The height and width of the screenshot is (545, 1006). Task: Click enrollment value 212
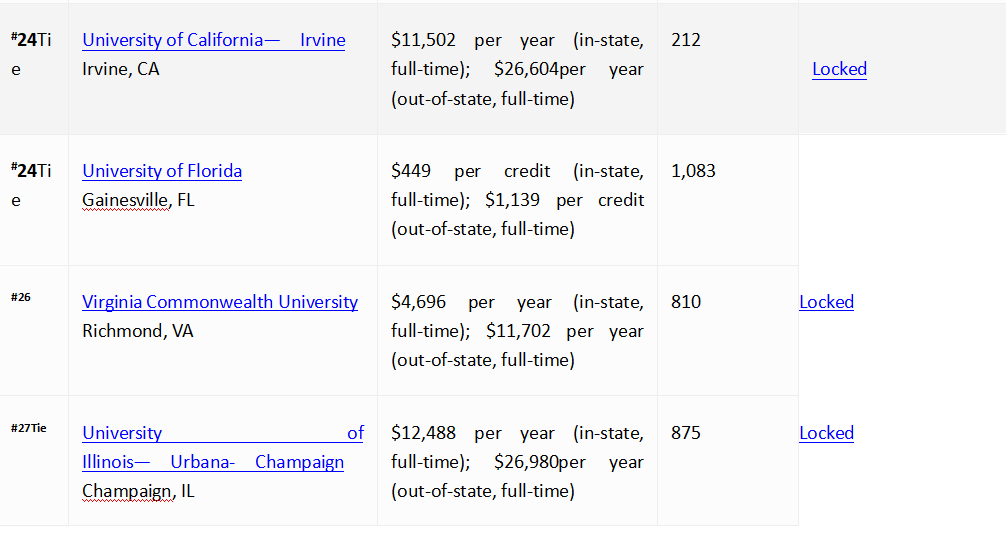pyautogui.click(x=686, y=40)
